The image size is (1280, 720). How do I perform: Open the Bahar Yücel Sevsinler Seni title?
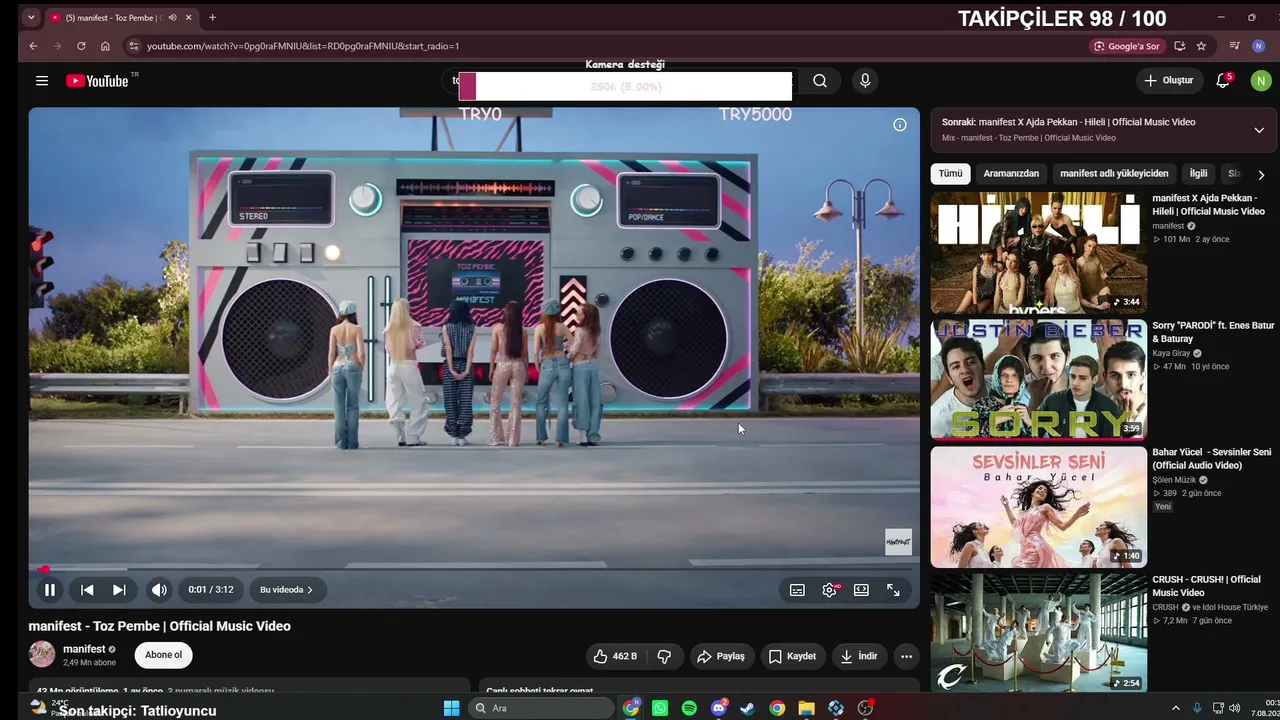pos(1212,459)
